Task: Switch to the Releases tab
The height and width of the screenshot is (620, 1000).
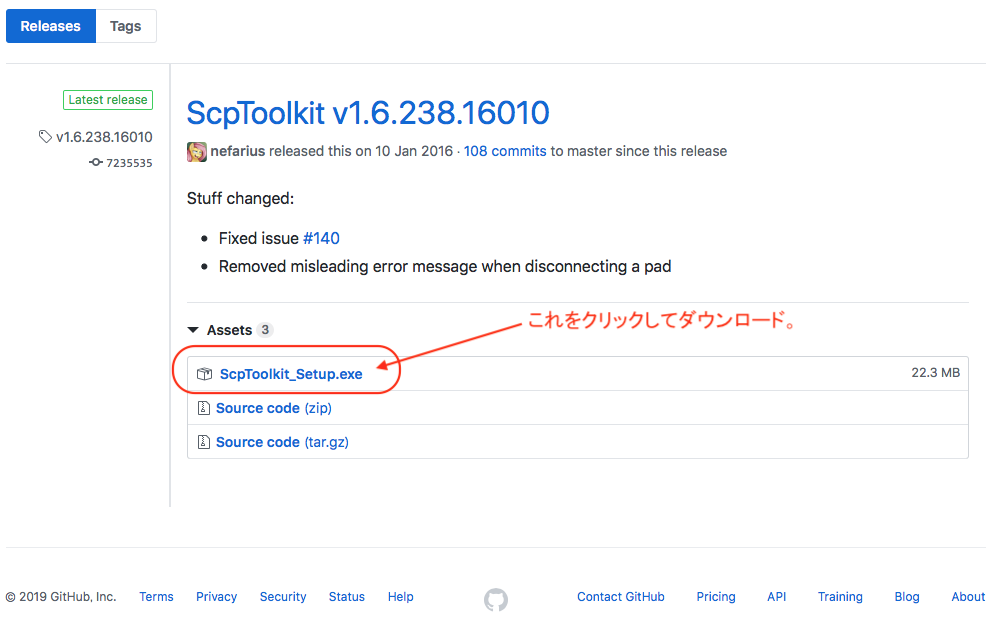Action: 51,26
